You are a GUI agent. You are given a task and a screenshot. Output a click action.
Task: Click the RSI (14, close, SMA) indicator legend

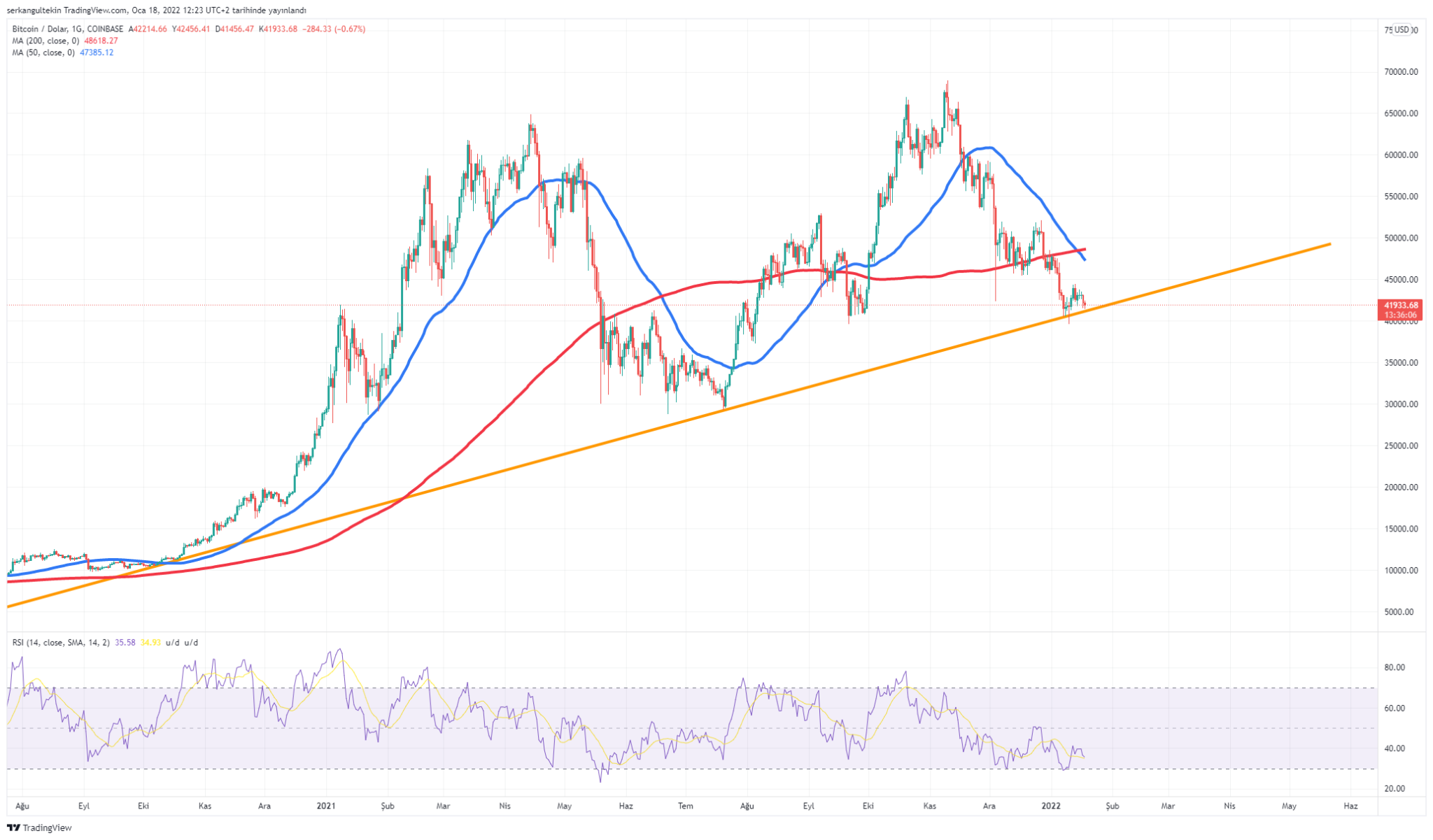(60, 642)
